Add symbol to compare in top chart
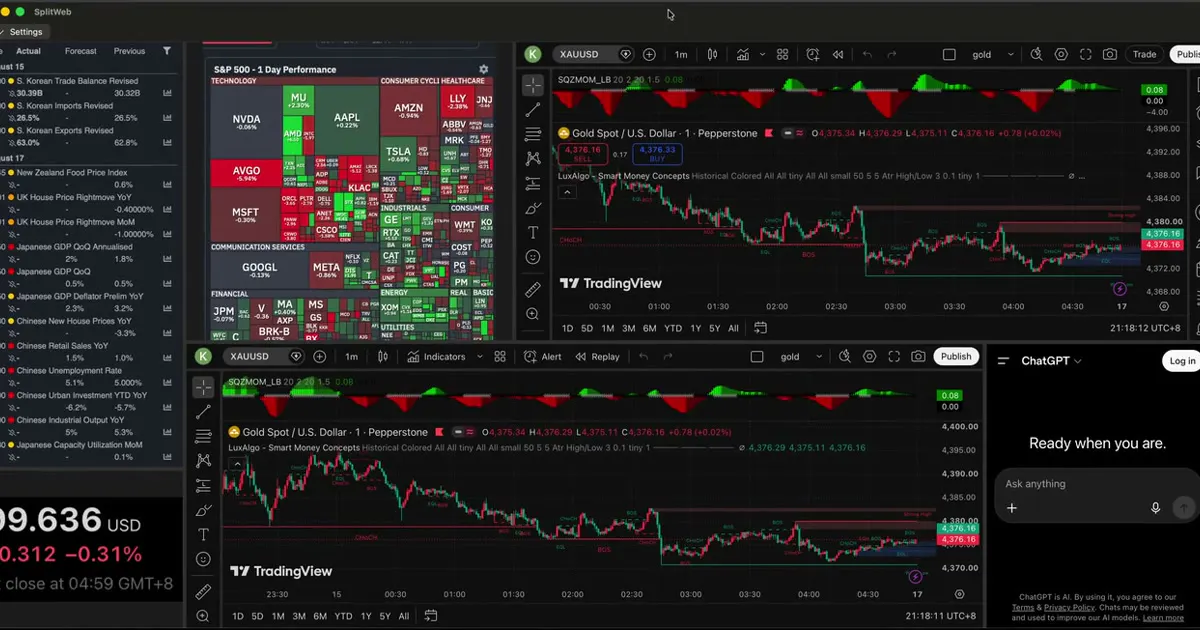Image resolution: width=1200 pixels, height=630 pixels. pyautogui.click(x=649, y=54)
